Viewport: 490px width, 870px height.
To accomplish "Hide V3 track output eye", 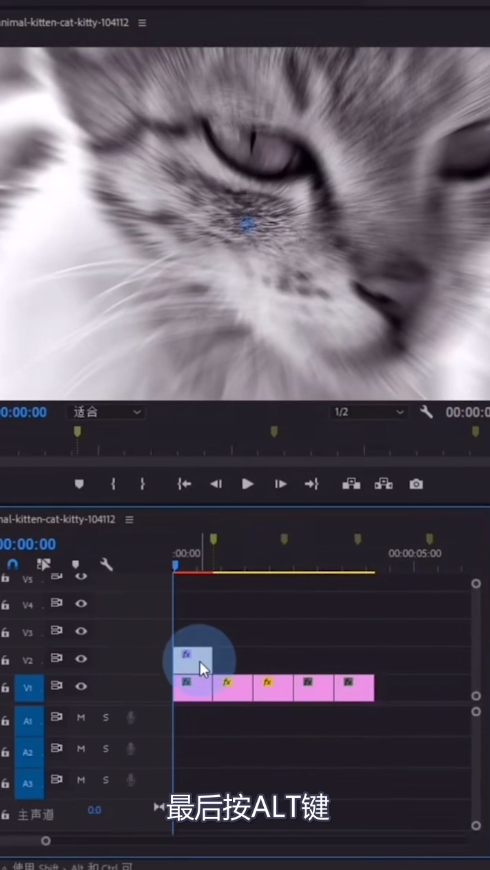I will coord(81,631).
